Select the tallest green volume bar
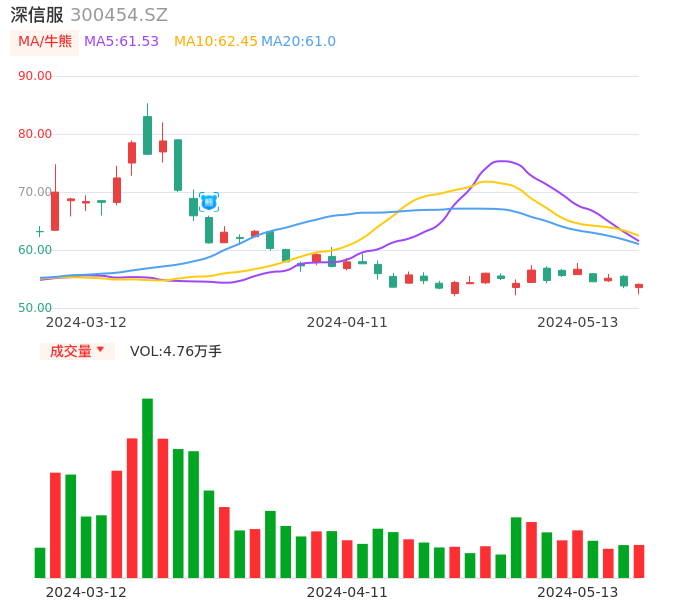 click(147, 488)
